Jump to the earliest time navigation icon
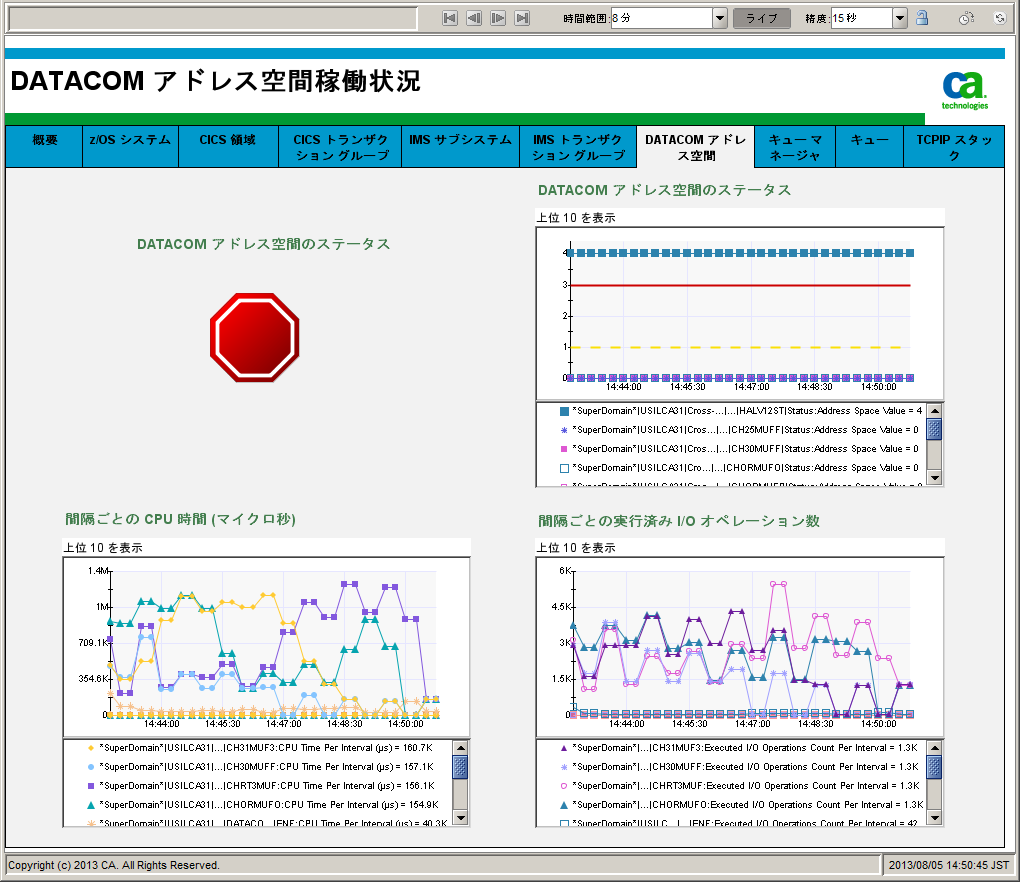The width and height of the screenshot is (1020, 882). (449, 17)
